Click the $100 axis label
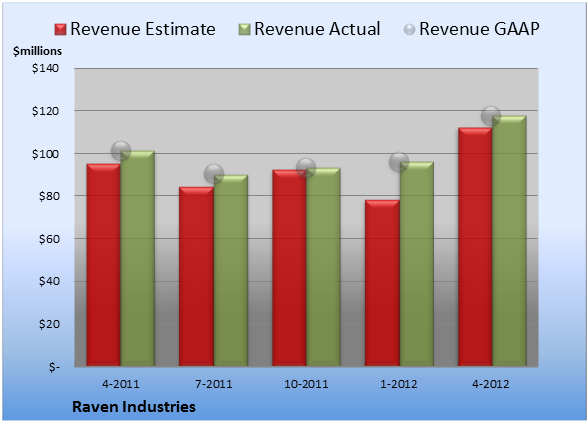 point(45,154)
